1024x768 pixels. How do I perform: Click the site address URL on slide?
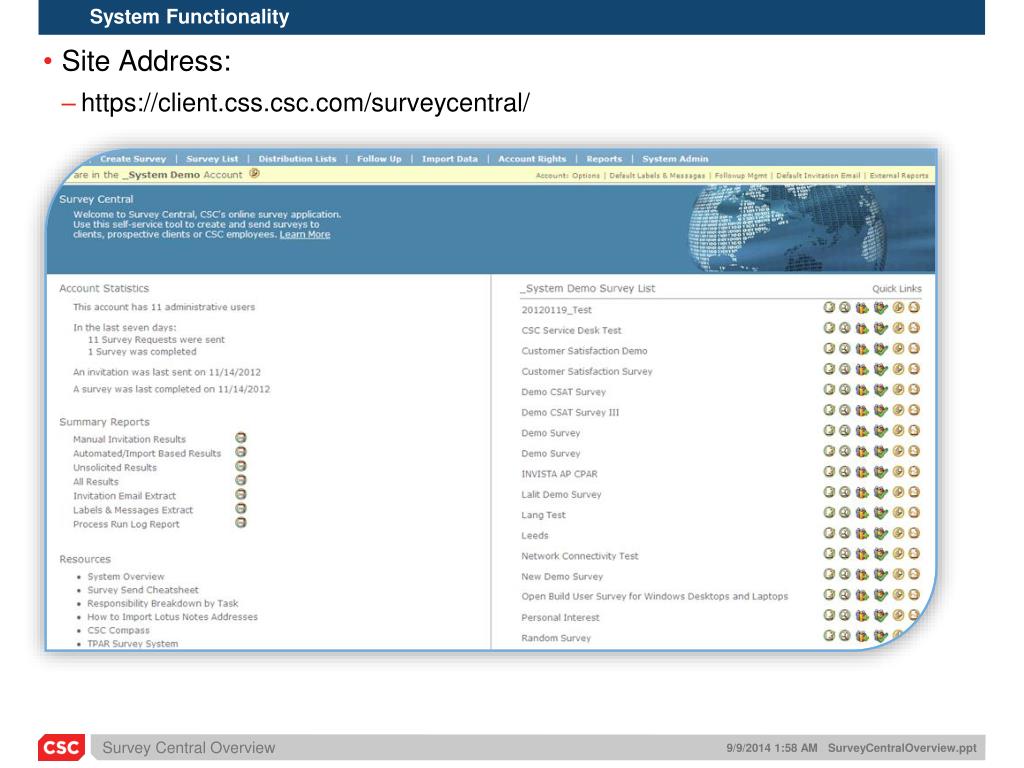305,103
